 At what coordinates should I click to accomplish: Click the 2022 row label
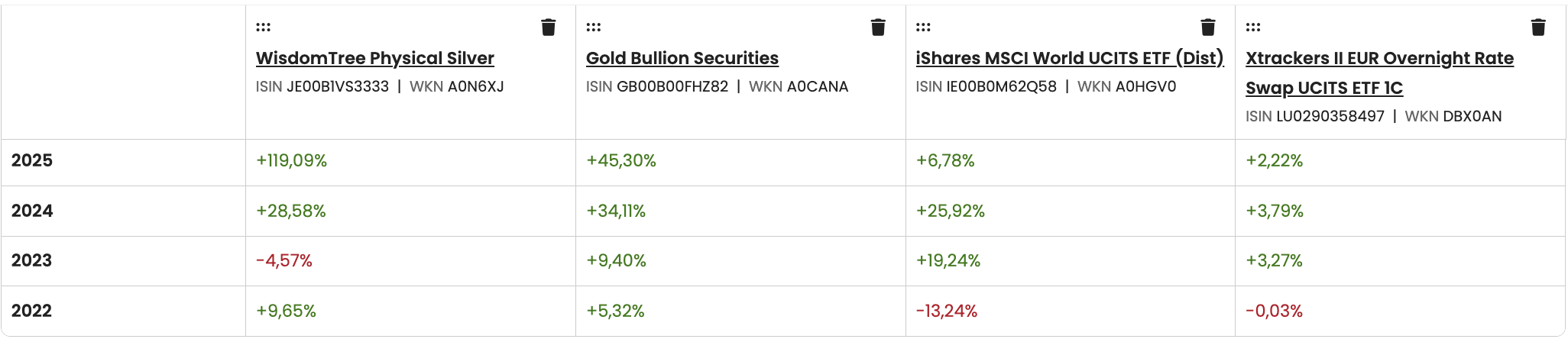32,311
